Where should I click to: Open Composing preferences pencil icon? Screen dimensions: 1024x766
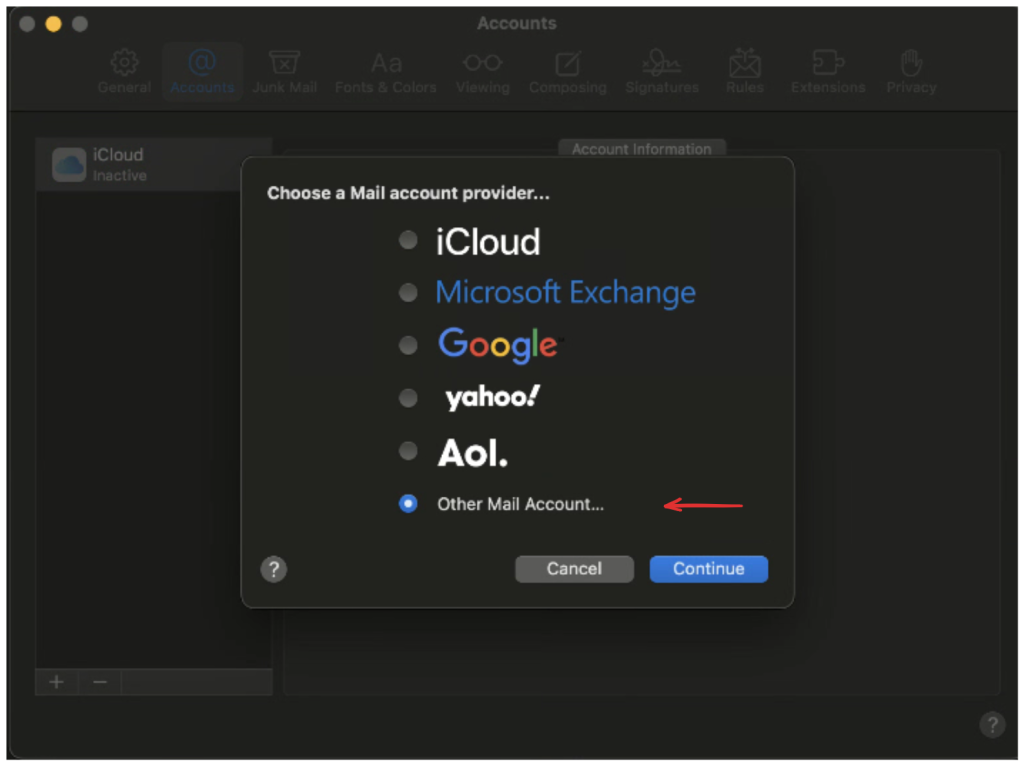point(567,64)
